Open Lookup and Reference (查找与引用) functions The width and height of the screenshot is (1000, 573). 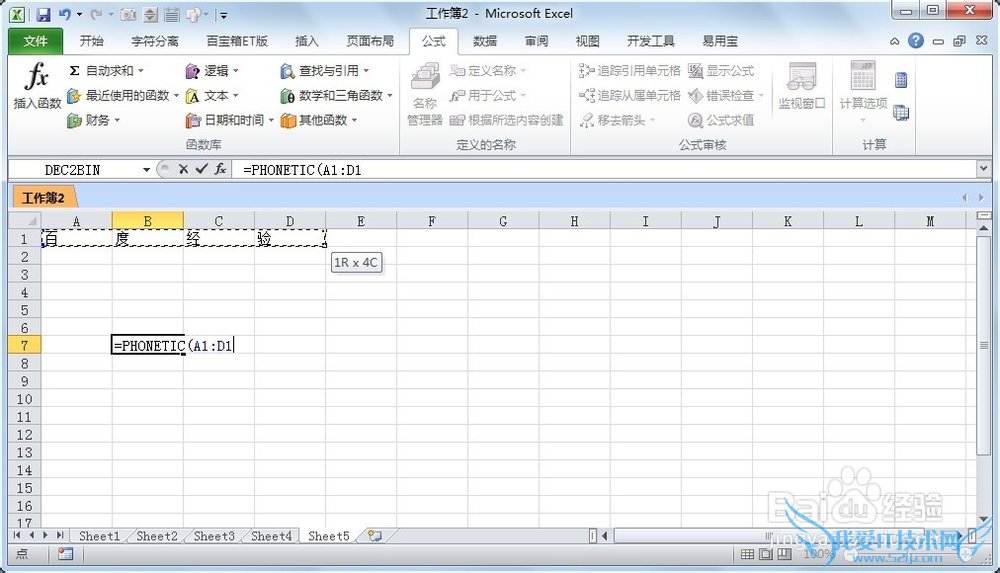[324, 71]
